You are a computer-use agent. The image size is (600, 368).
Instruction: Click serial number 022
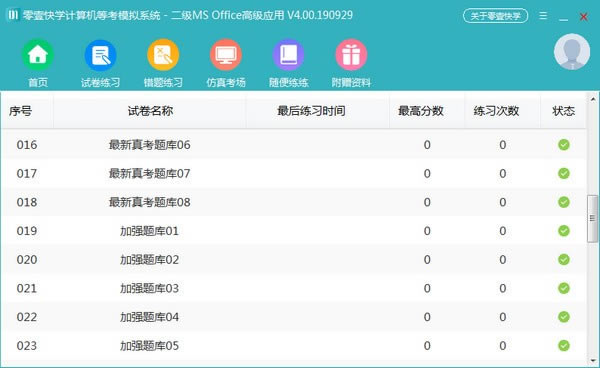click(x=27, y=317)
